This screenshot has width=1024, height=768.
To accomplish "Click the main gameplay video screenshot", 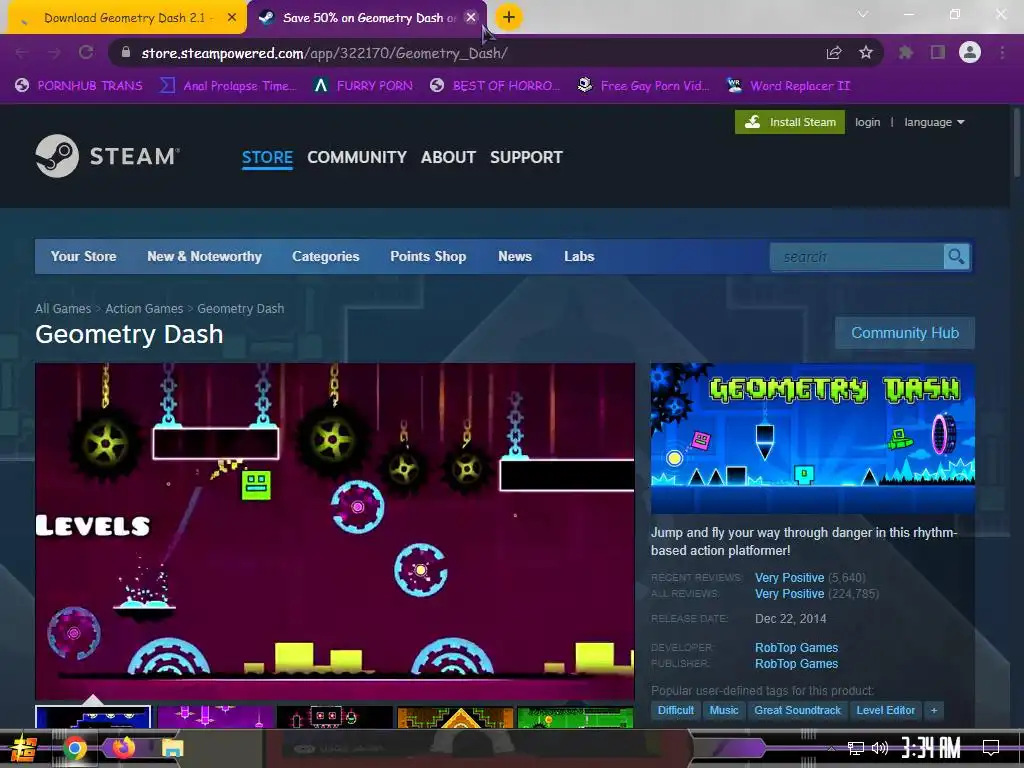I will pos(335,532).
